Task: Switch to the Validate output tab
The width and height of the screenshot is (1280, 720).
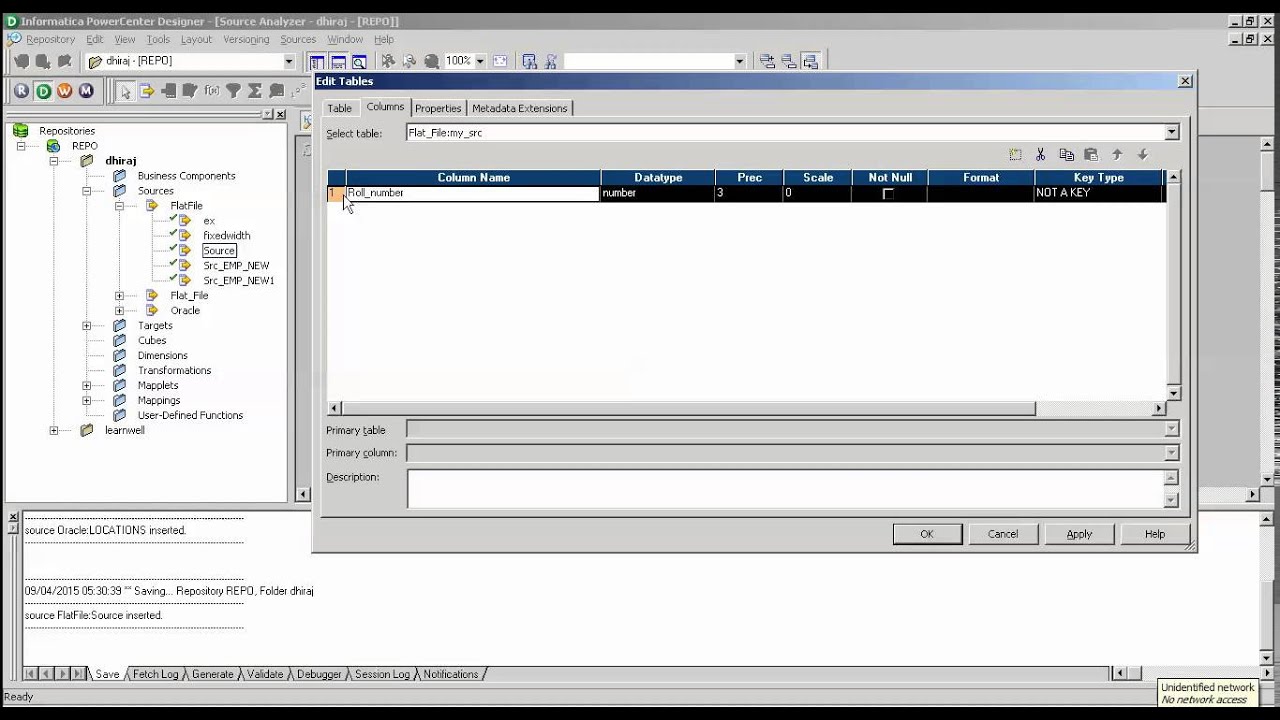Action: point(265,674)
